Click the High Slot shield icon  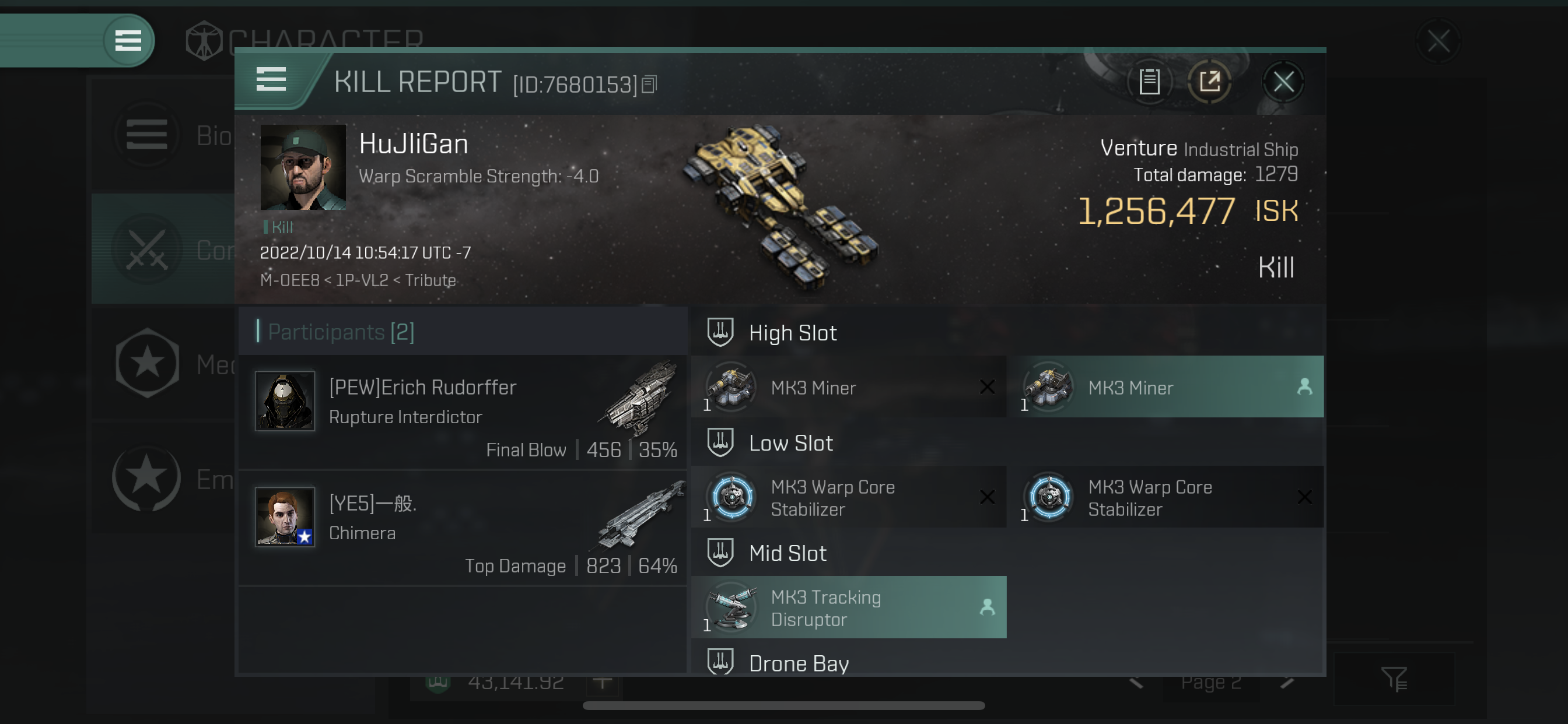click(719, 332)
